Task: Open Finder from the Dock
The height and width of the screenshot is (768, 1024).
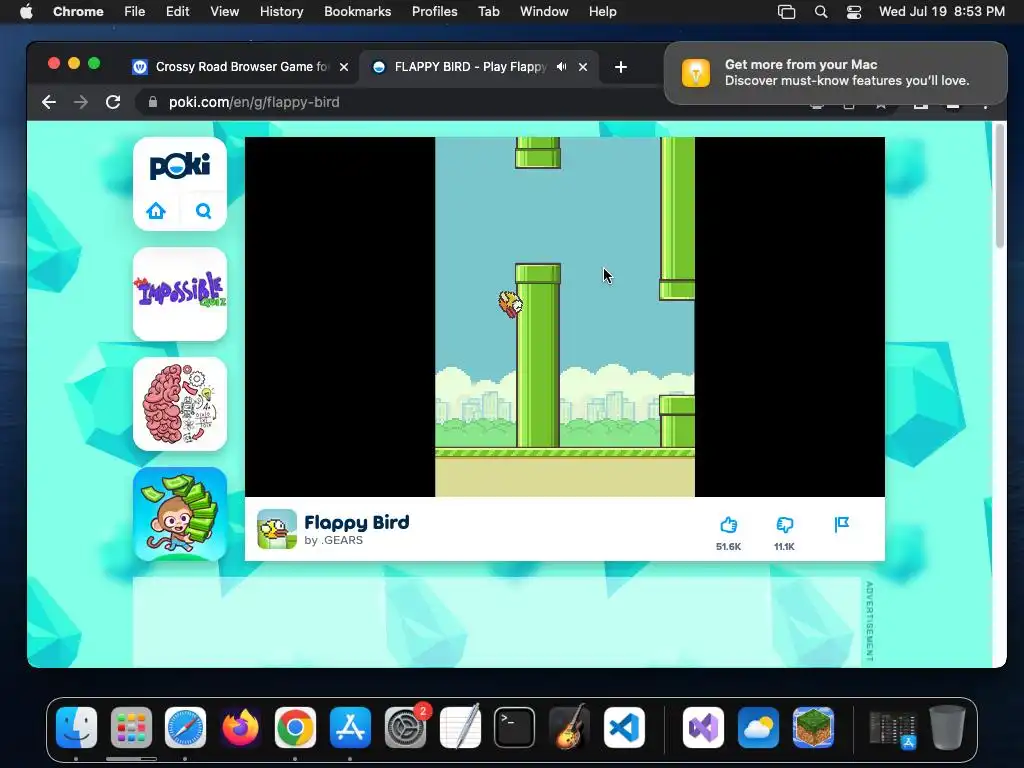Action: (76, 728)
